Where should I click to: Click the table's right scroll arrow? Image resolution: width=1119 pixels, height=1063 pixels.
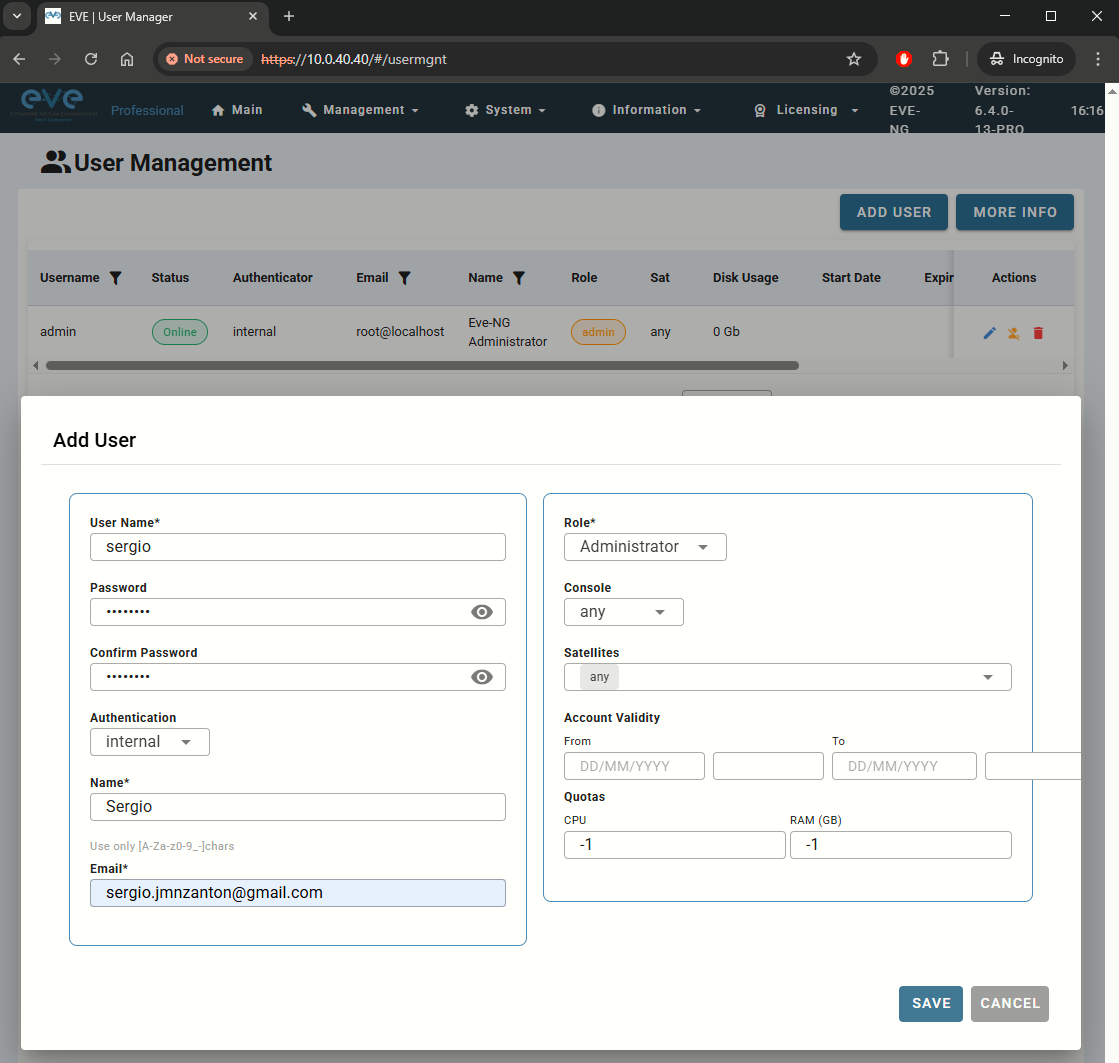pos(1065,365)
